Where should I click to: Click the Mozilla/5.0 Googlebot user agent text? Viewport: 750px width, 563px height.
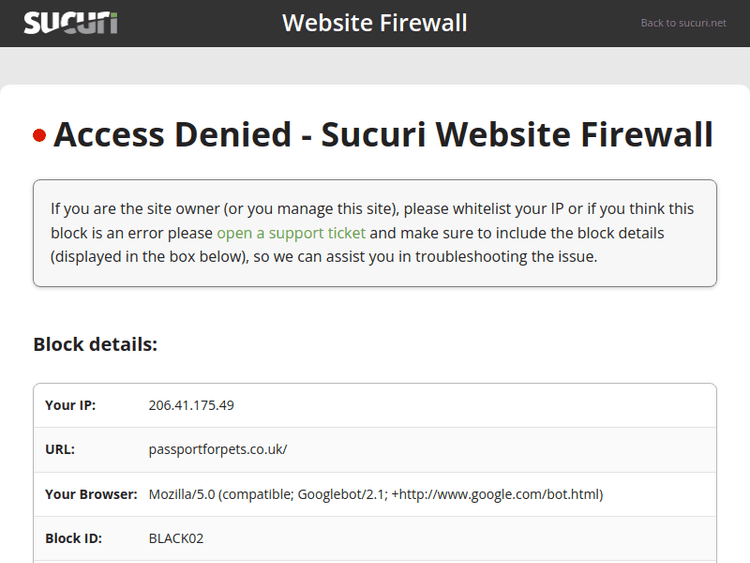[376, 494]
